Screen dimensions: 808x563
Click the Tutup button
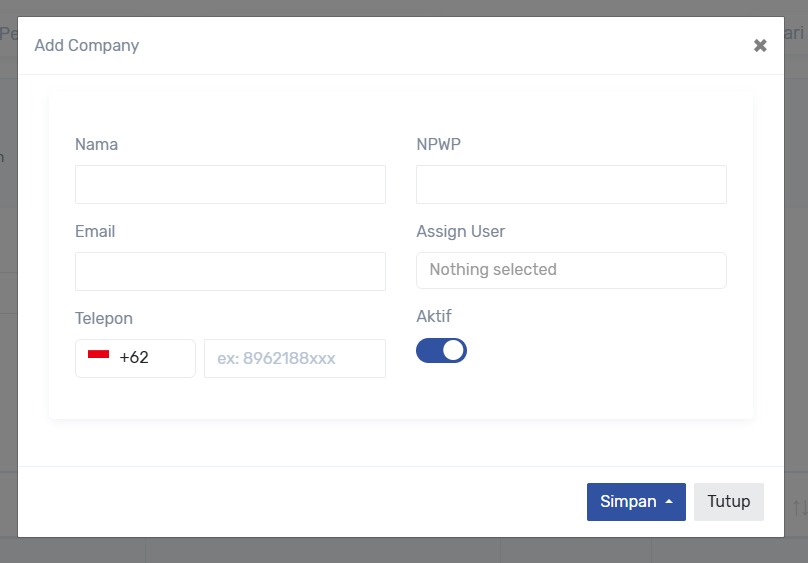click(x=728, y=502)
